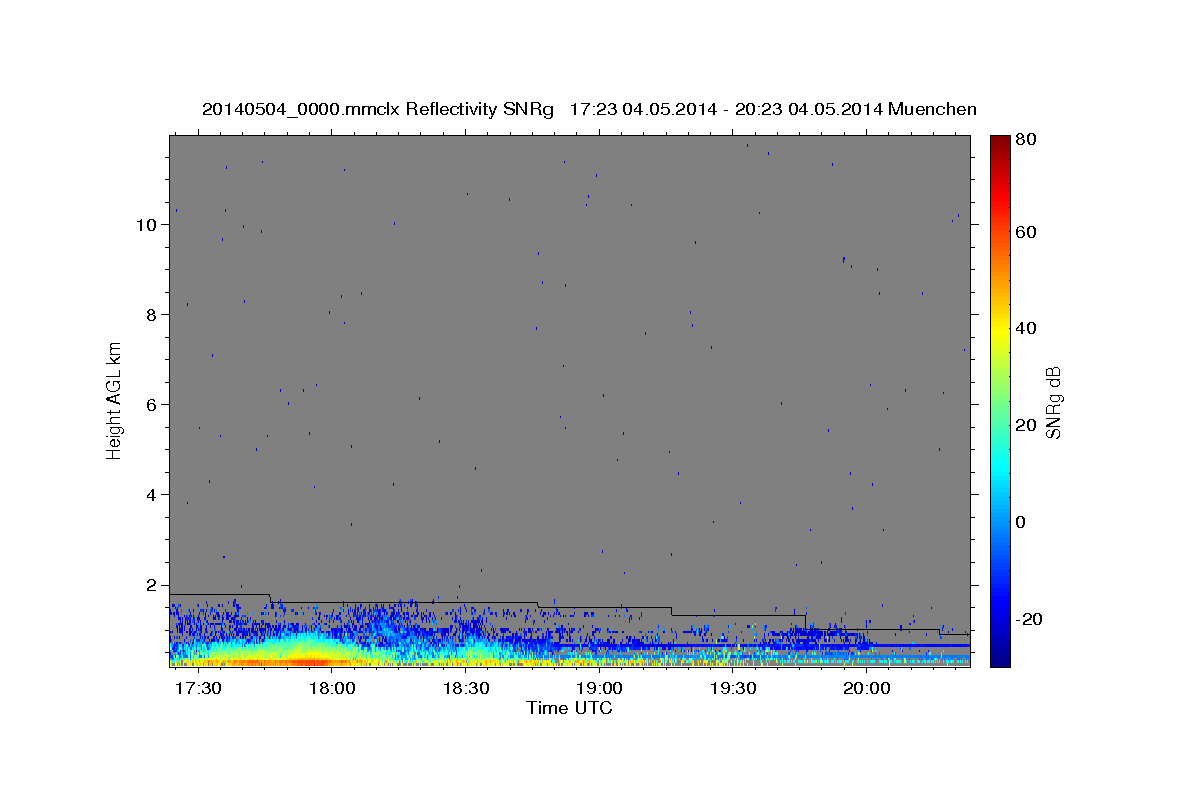This screenshot has width=1200, height=800.
Task: Click the 18:30 time tick label
Action: point(466,689)
